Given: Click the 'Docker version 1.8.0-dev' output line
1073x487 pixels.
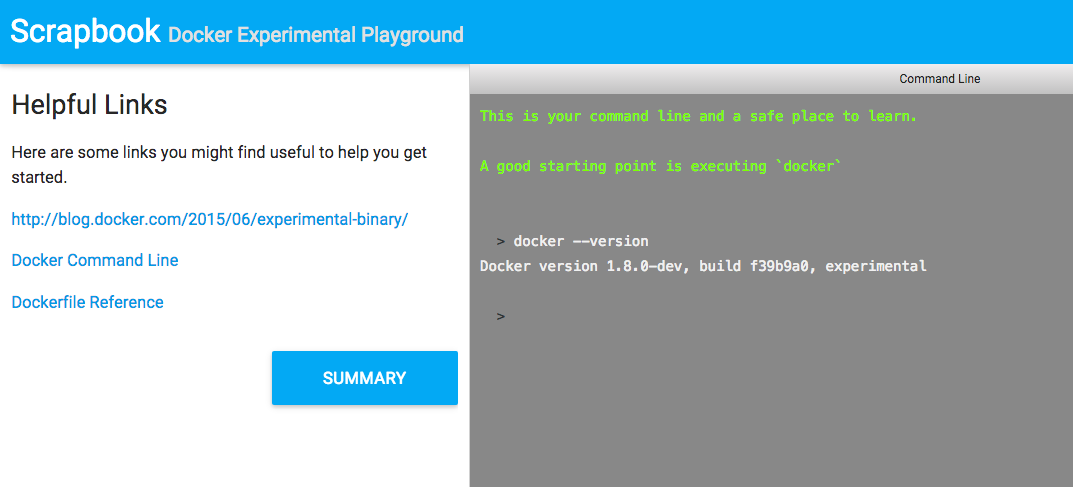Looking at the screenshot, I should pos(703,266).
